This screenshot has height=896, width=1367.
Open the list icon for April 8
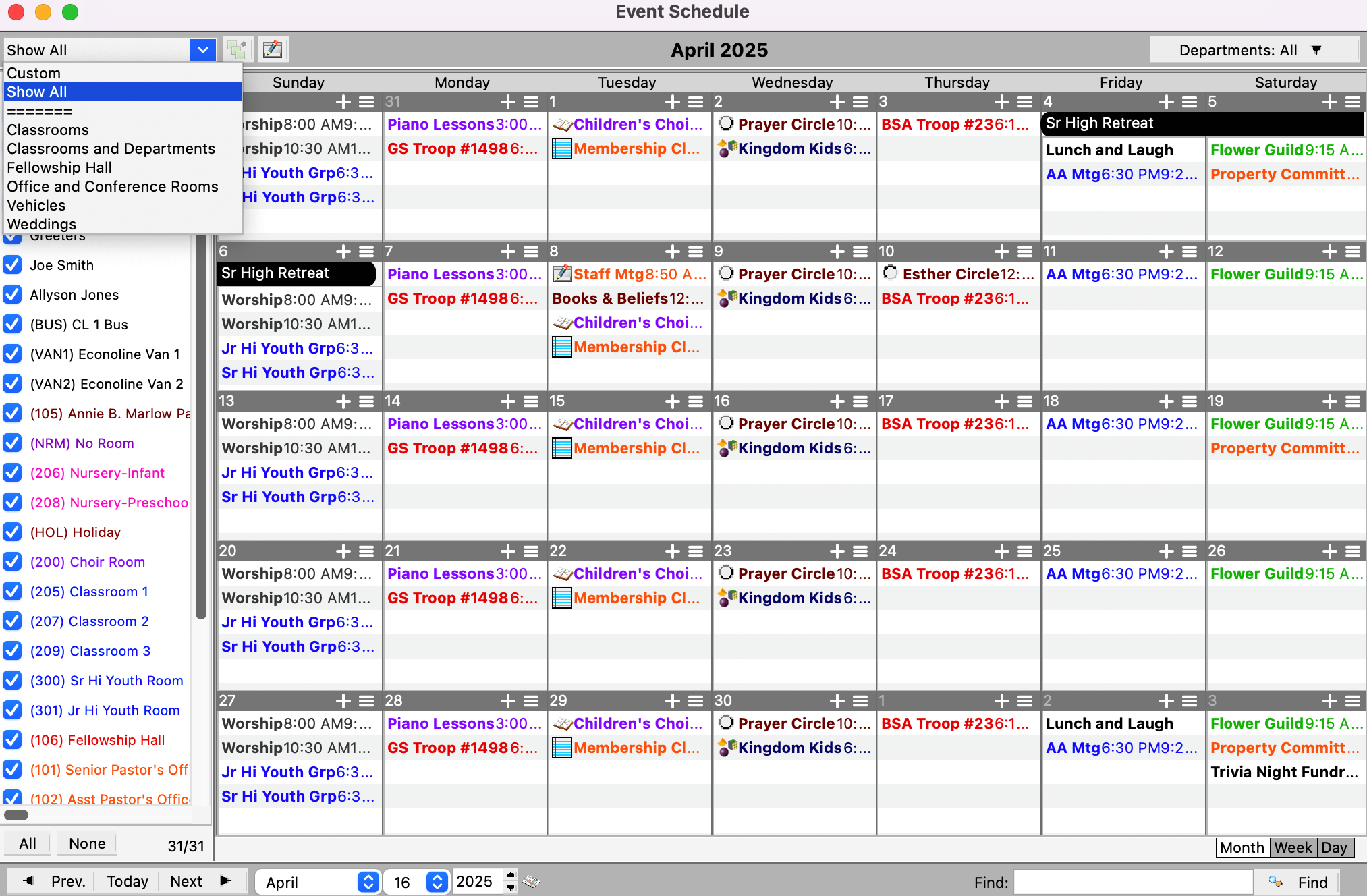point(696,252)
